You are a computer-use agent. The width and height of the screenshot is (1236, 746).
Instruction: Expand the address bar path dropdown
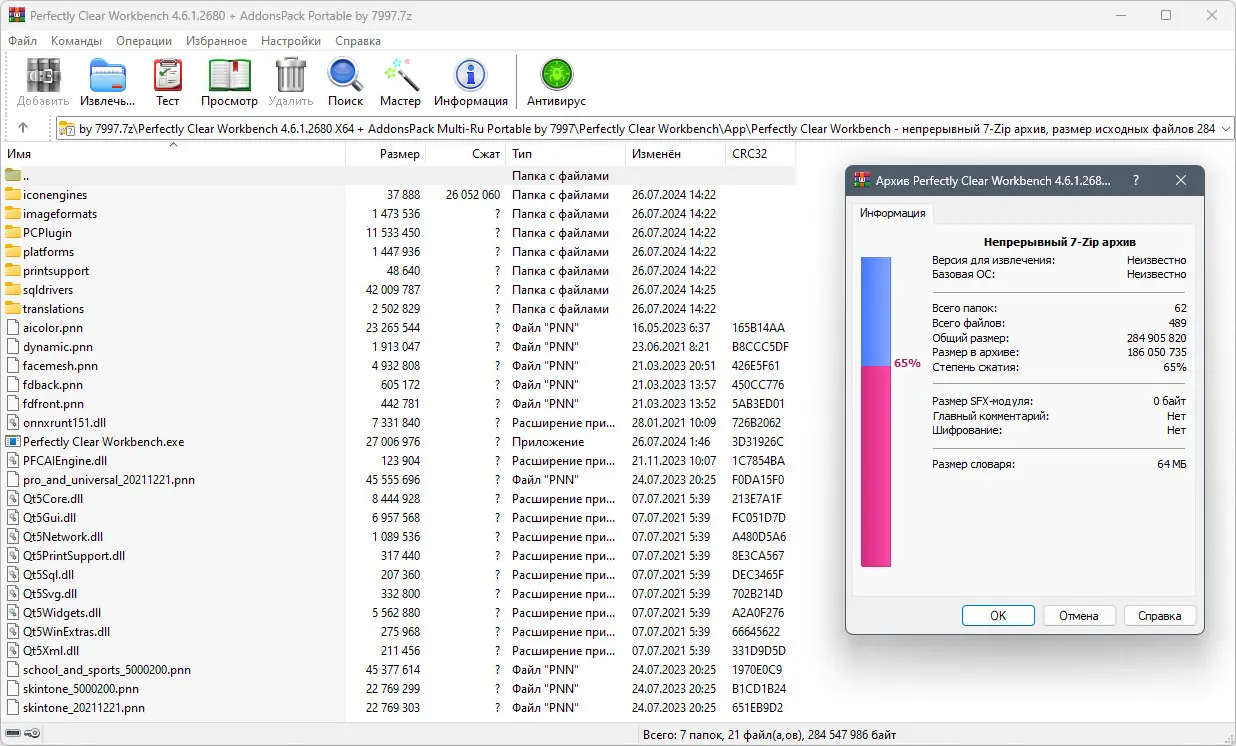click(1227, 128)
